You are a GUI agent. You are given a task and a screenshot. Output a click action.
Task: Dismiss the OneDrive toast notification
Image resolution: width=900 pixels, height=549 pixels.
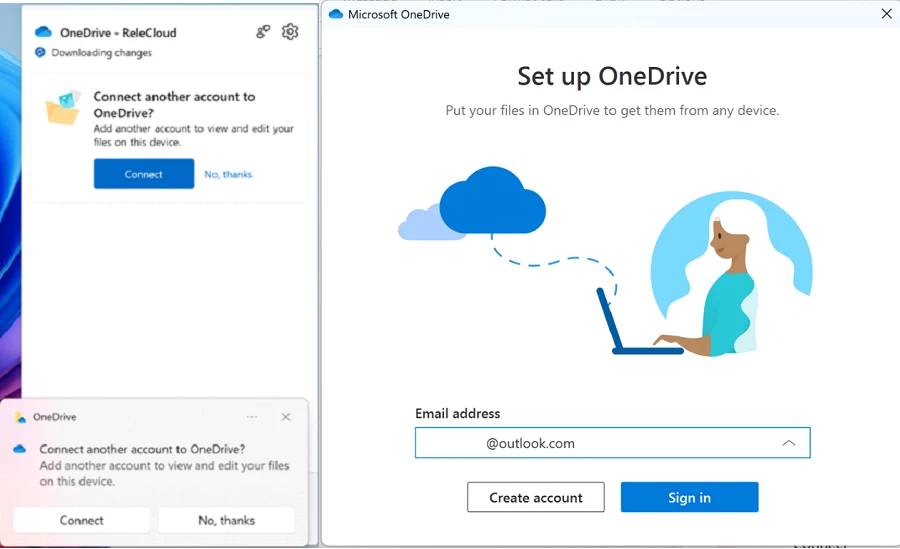point(286,417)
